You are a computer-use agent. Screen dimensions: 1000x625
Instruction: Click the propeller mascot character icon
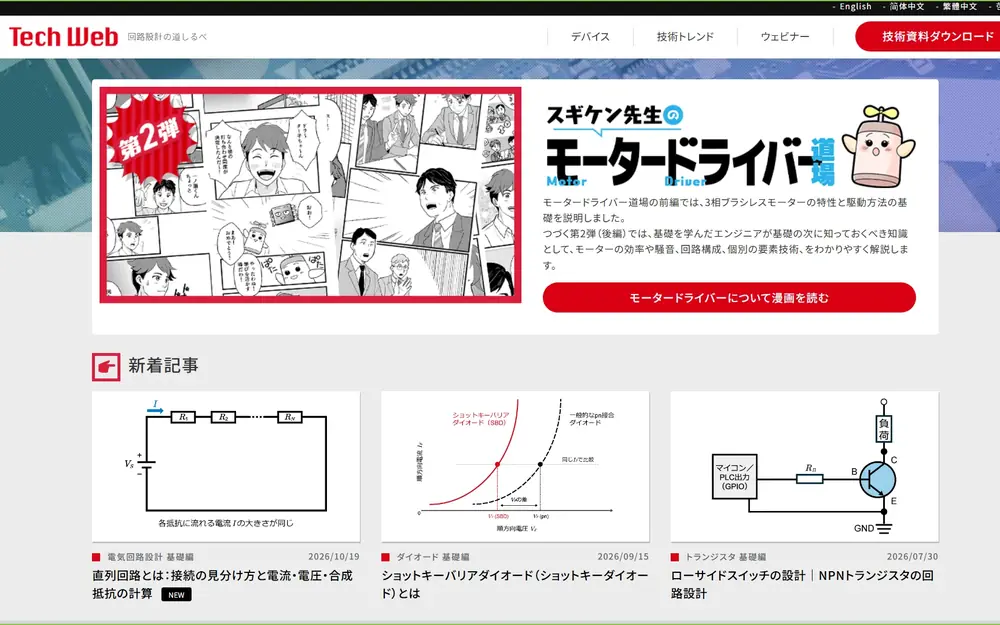(x=878, y=145)
